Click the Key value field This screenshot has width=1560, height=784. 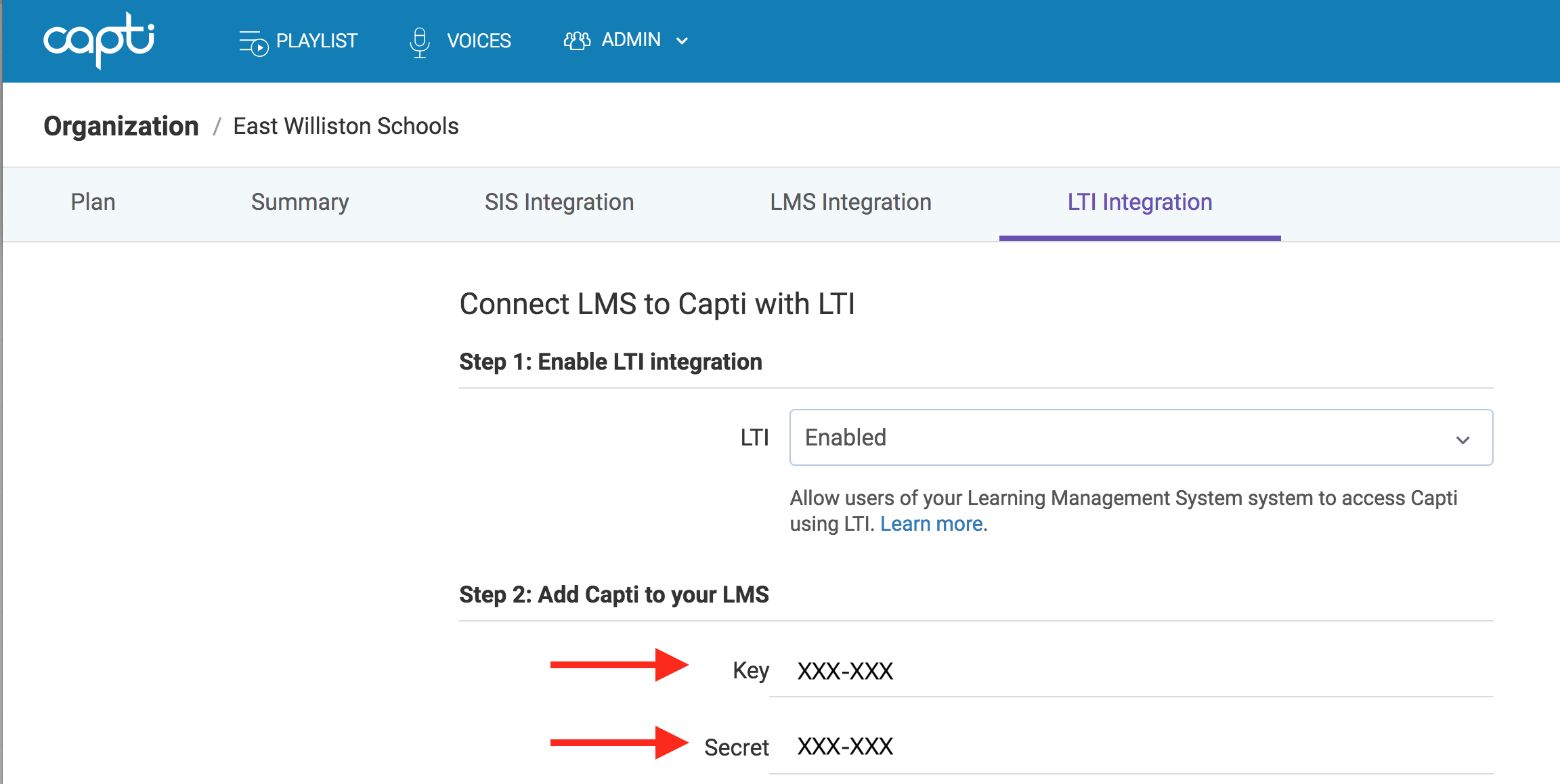click(x=1131, y=671)
